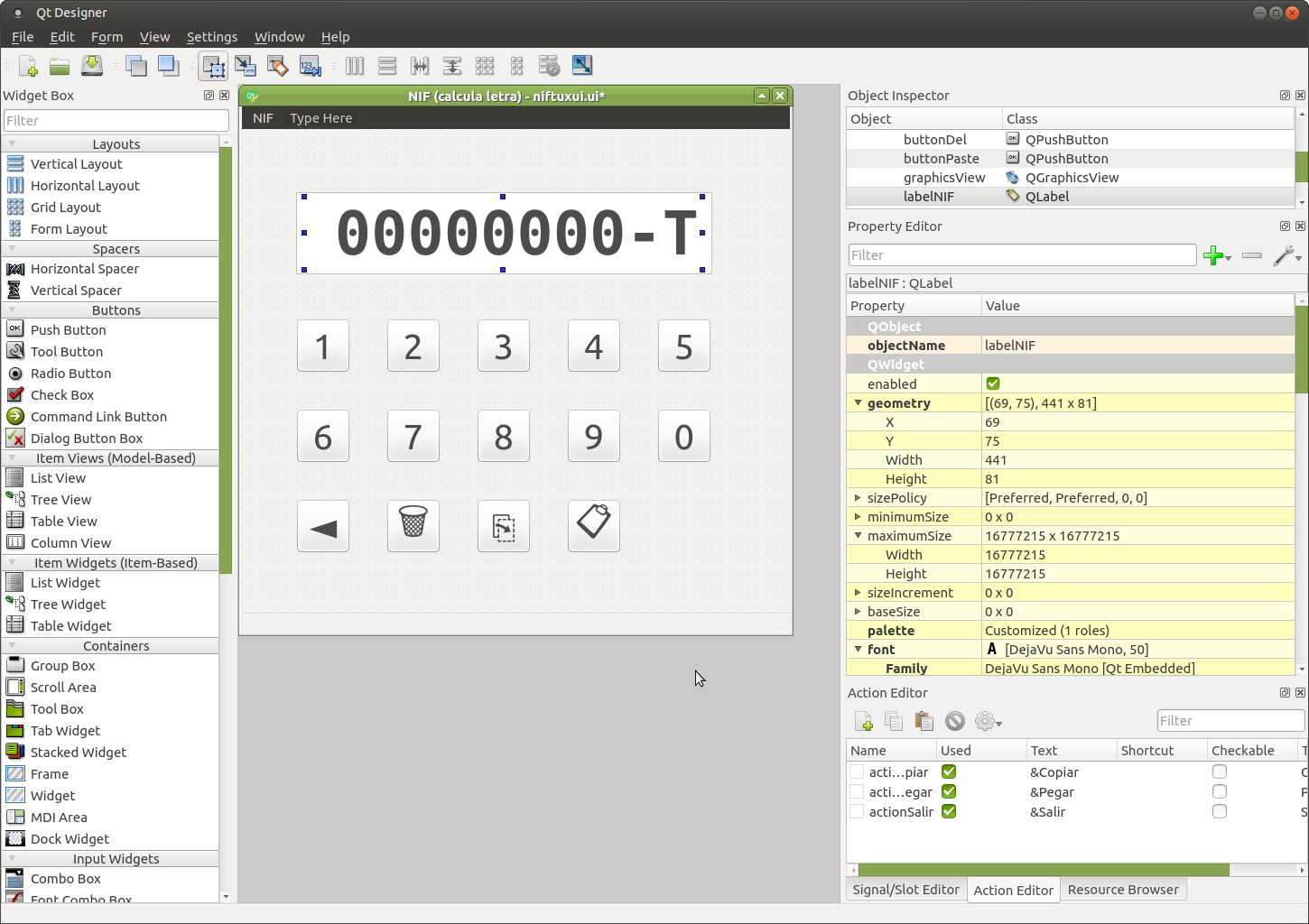
Task: Collapse the Layouts category in Widget Box
Action: tap(12, 144)
